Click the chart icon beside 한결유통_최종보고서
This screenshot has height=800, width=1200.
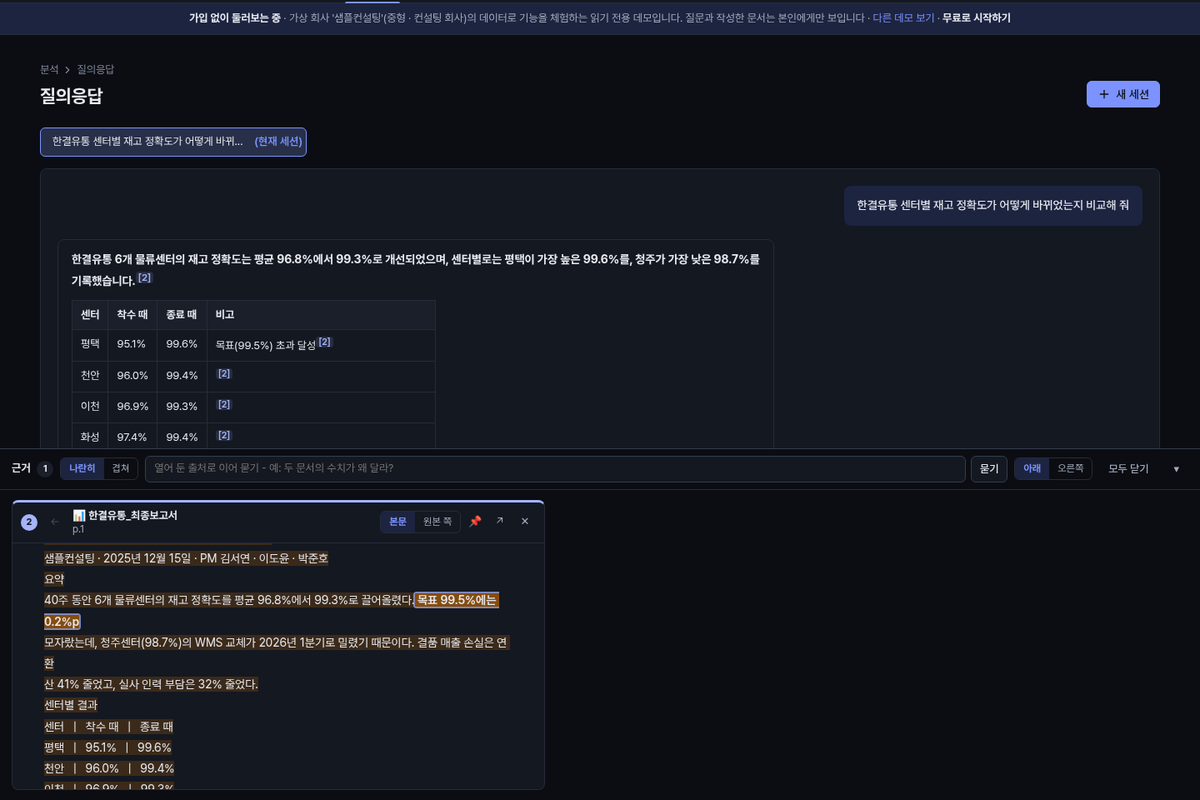[x=79, y=515]
